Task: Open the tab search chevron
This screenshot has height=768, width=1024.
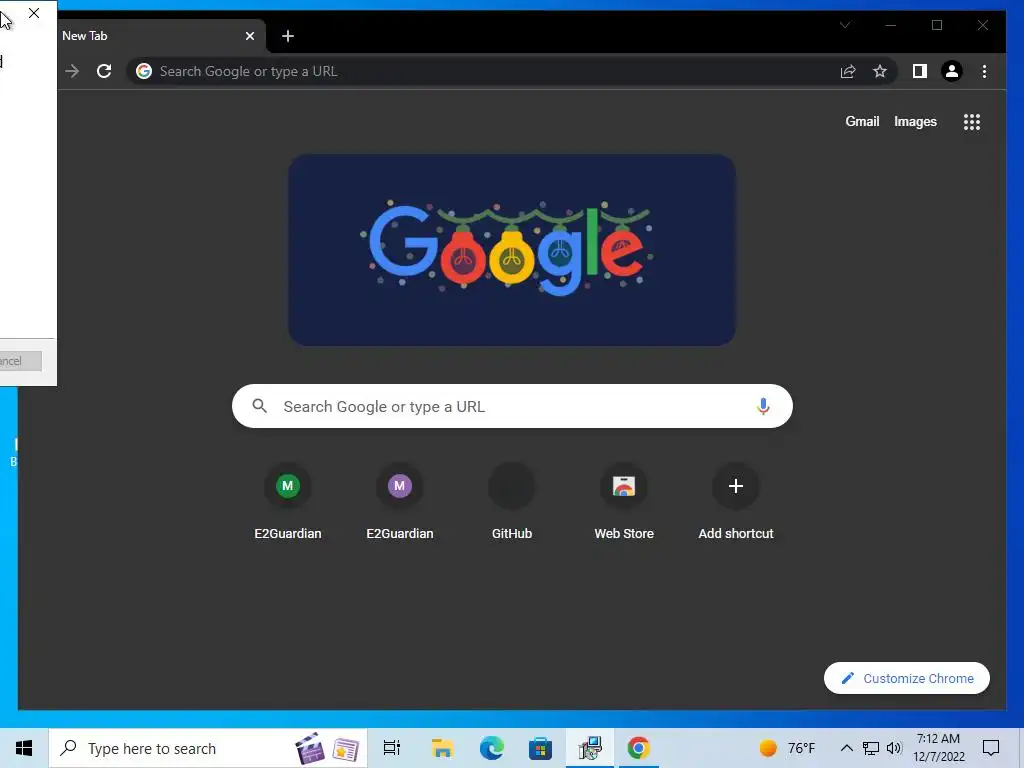Action: coord(845,25)
